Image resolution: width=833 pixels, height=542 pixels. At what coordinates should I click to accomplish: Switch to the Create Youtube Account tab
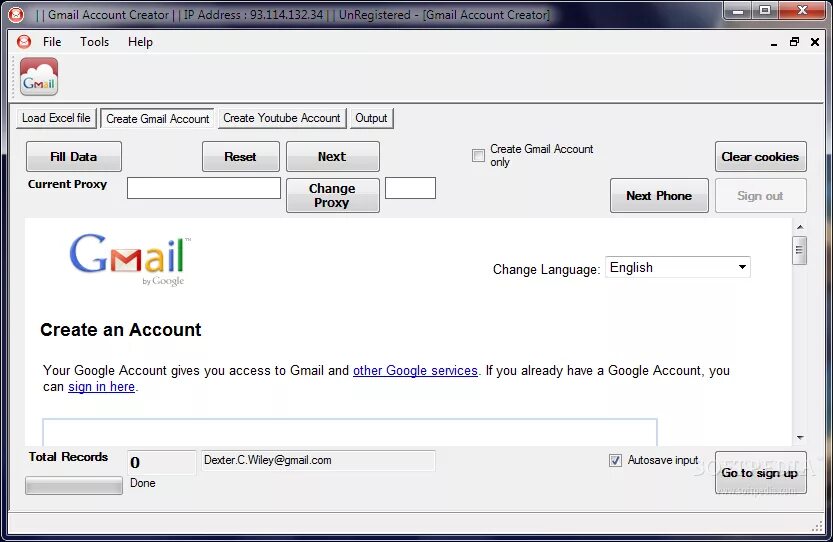(x=282, y=118)
